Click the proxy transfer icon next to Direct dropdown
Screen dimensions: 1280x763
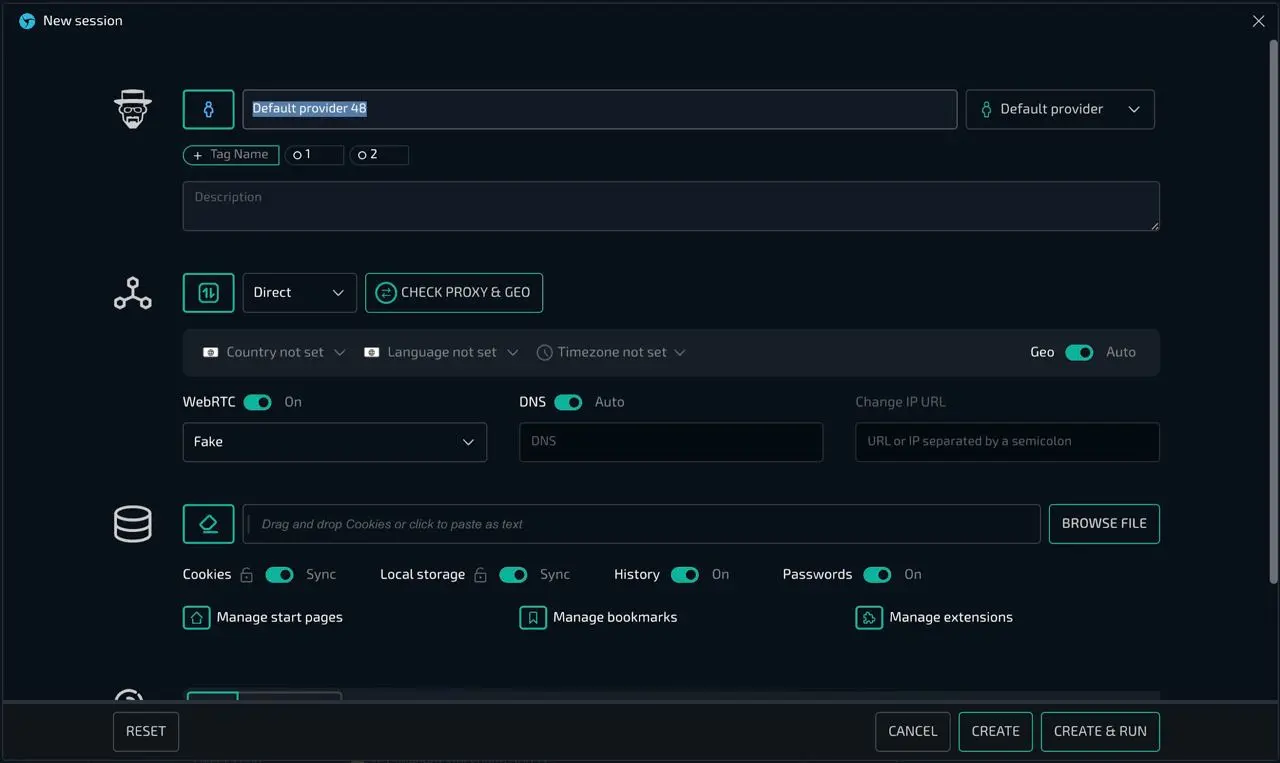pyautogui.click(x=208, y=293)
